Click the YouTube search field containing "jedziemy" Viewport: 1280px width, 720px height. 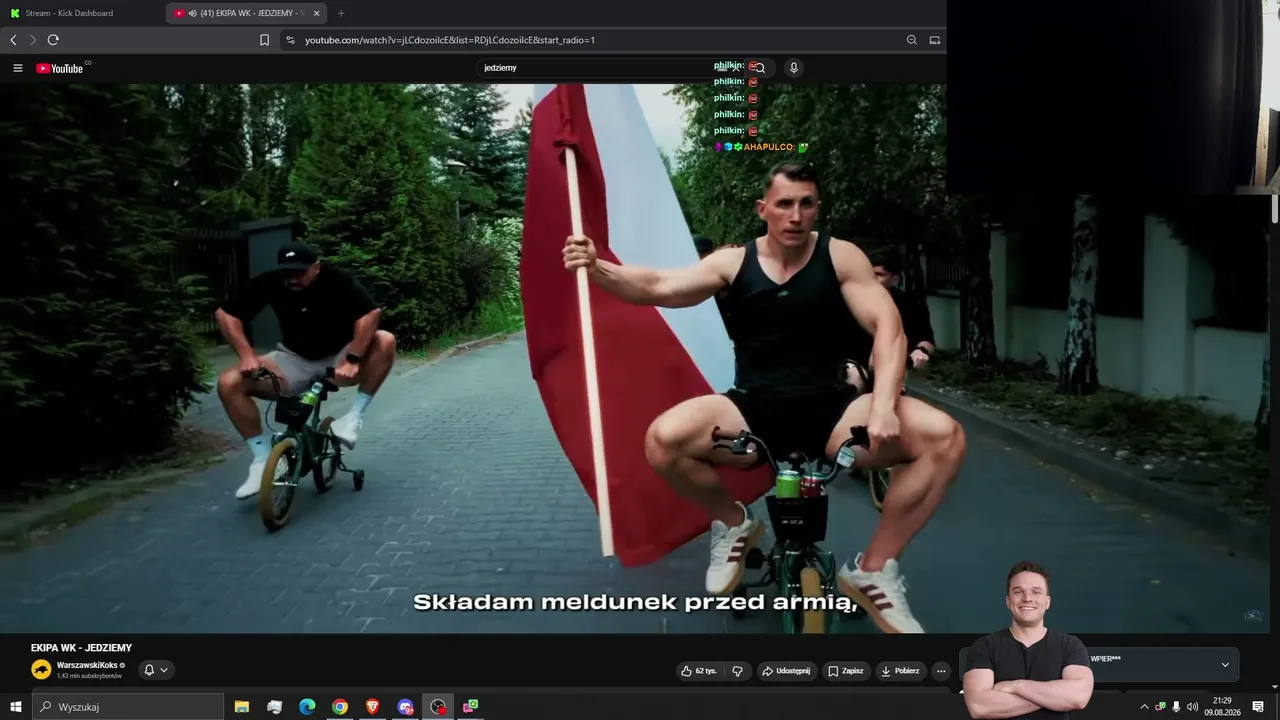pyautogui.click(x=610, y=68)
